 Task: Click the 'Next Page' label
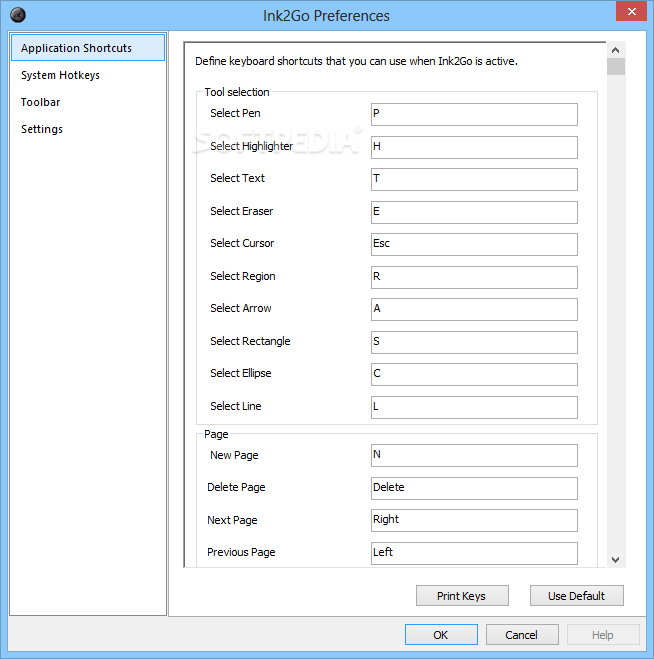(x=232, y=520)
